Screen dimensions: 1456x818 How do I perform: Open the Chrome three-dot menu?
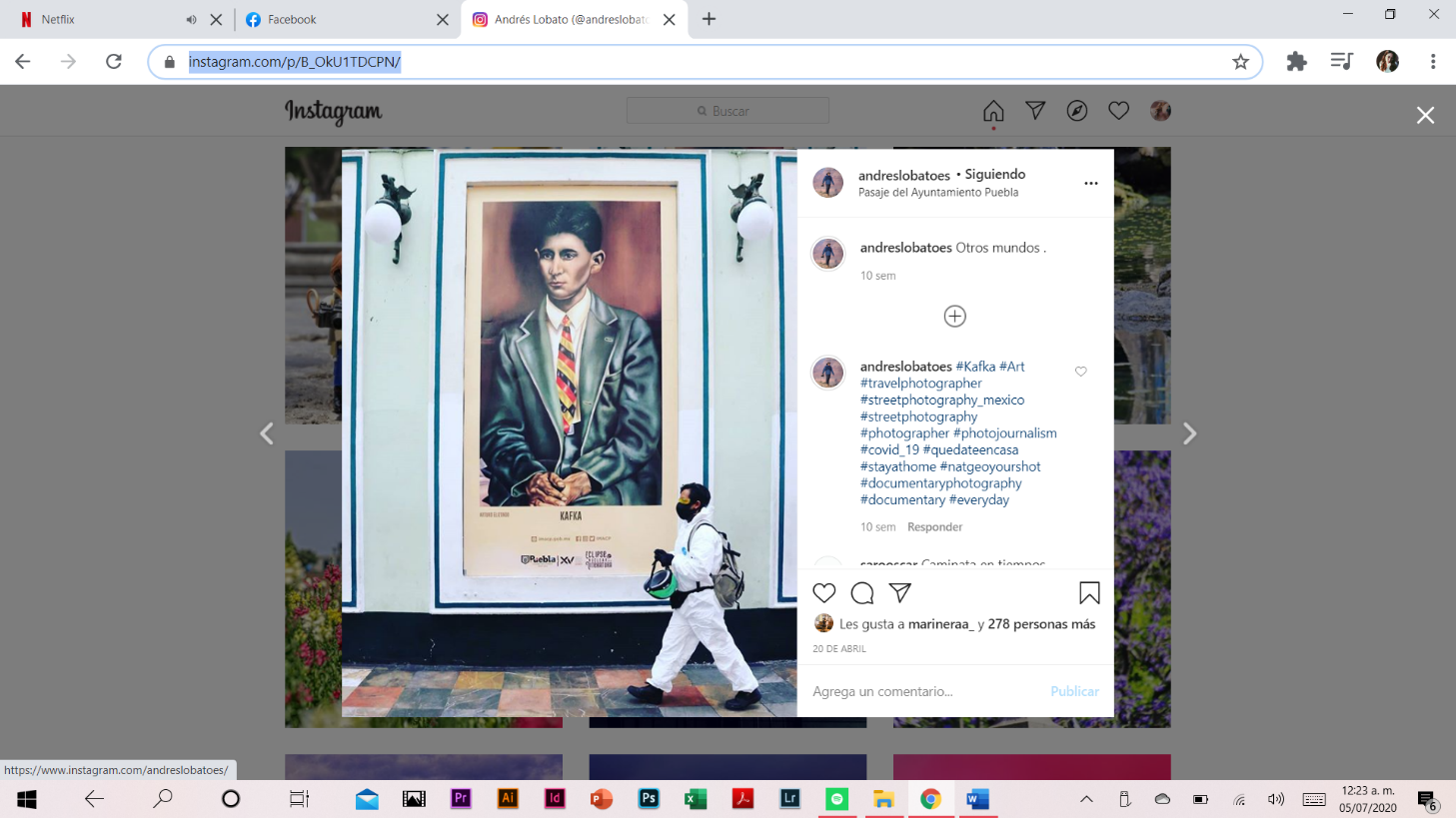1433,62
